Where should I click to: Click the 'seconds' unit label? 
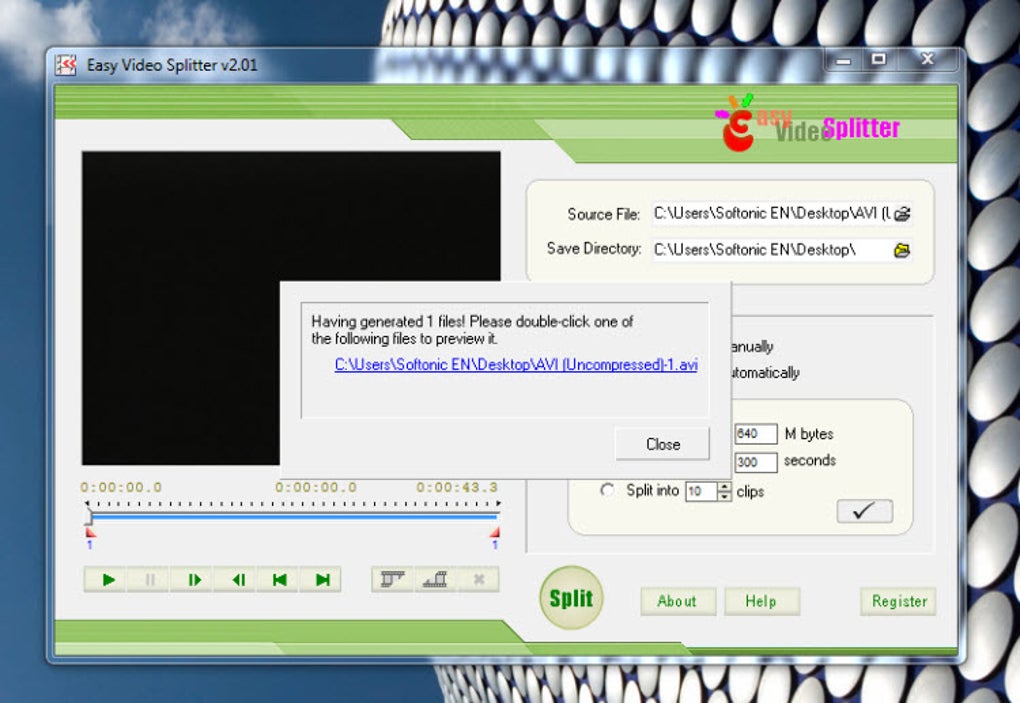[809, 460]
